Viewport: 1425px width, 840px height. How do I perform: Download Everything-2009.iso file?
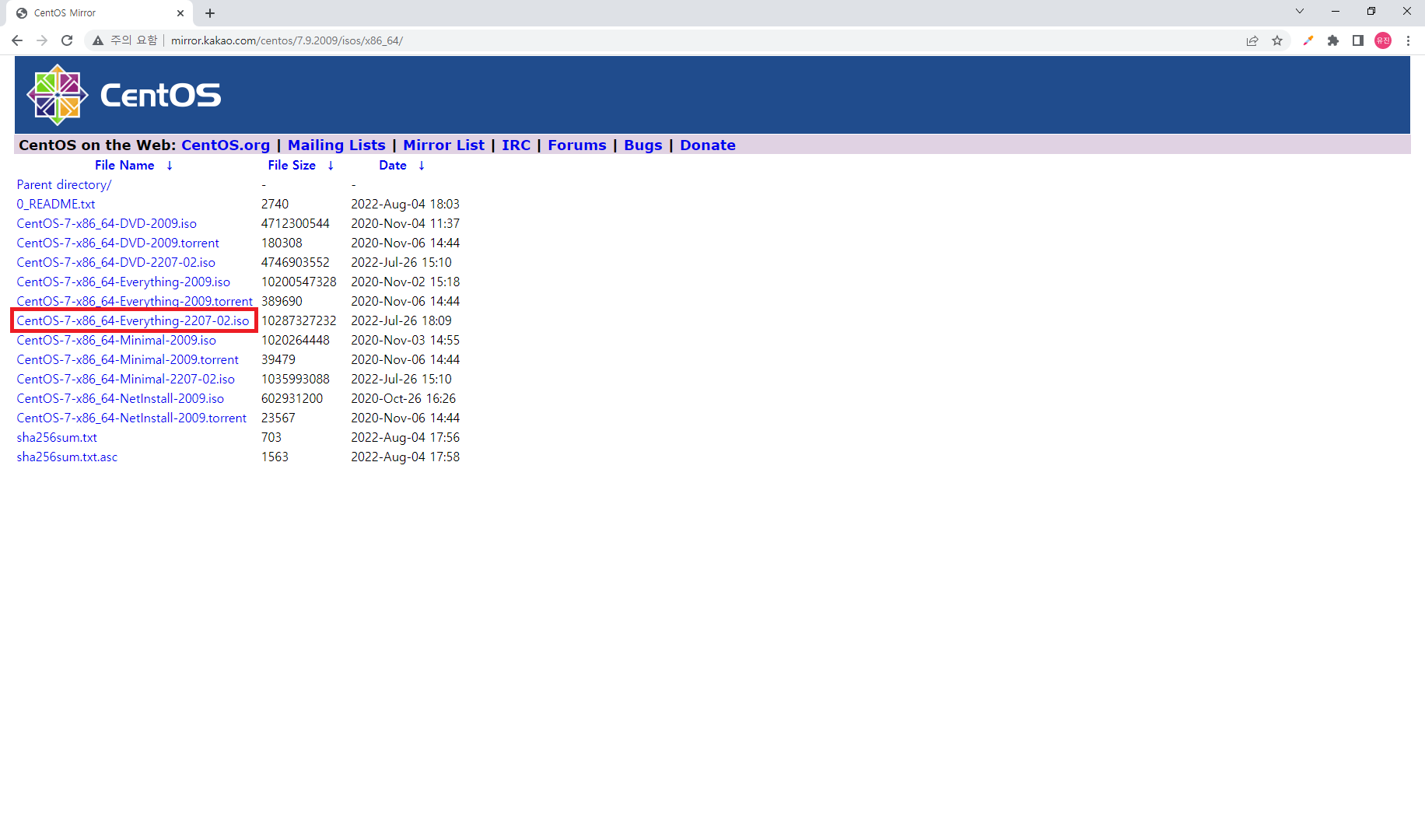tap(124, 282)
